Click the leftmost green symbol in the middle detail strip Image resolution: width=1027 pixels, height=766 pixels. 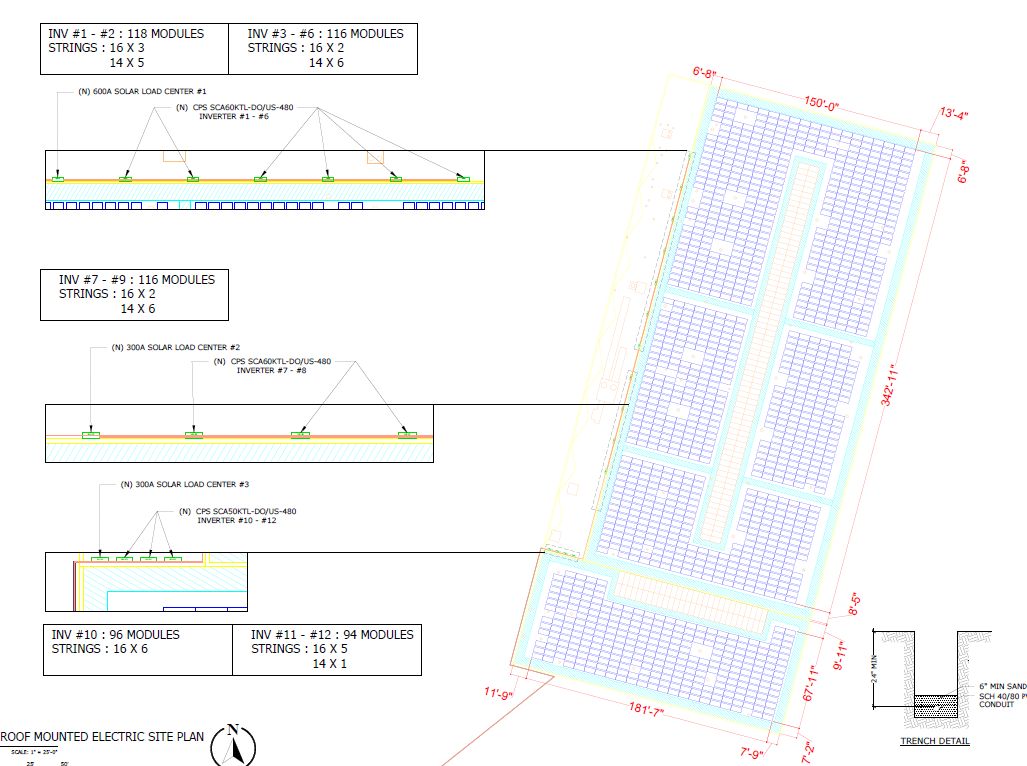[91, 435]
